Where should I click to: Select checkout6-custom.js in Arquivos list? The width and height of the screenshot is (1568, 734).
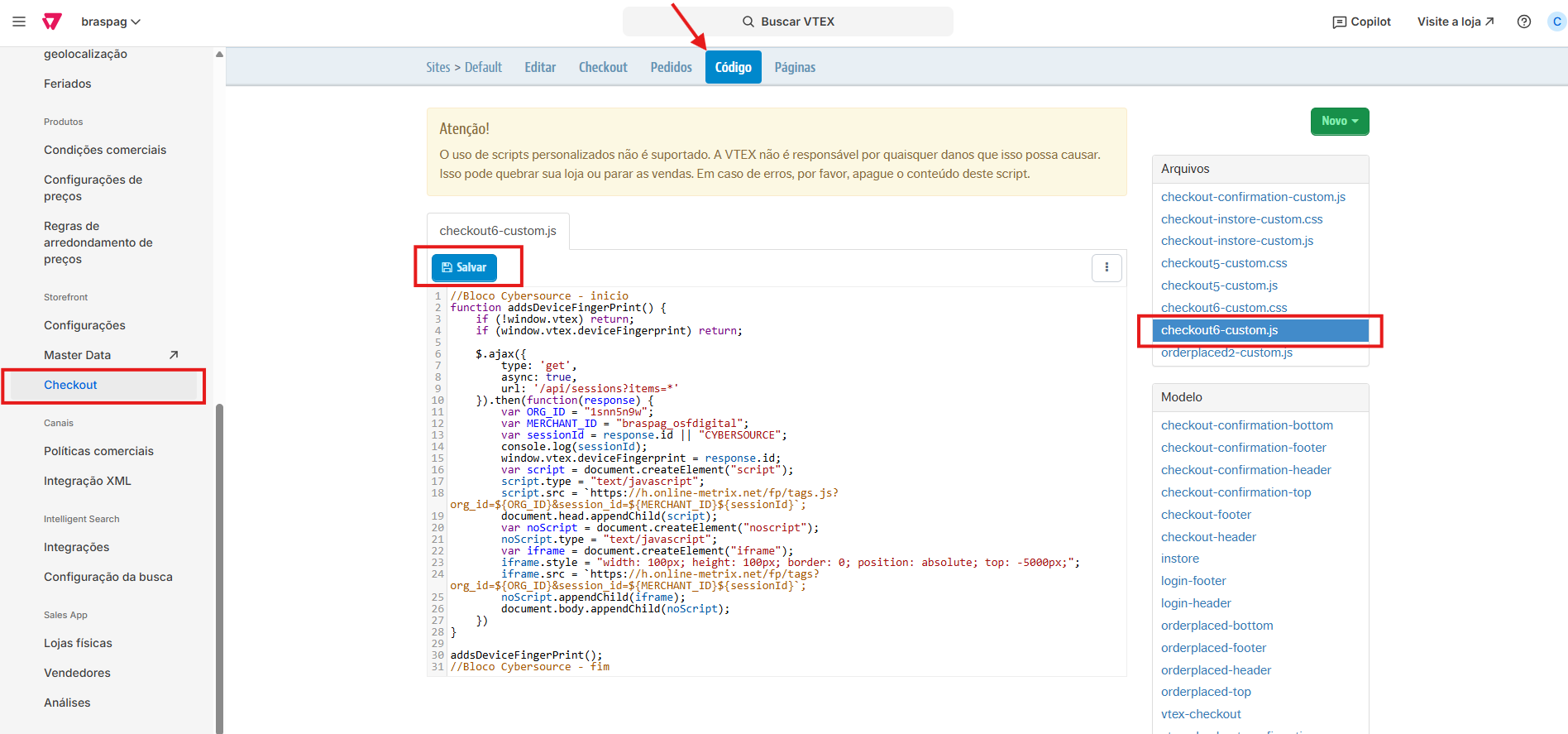(x=1260, y=330)
